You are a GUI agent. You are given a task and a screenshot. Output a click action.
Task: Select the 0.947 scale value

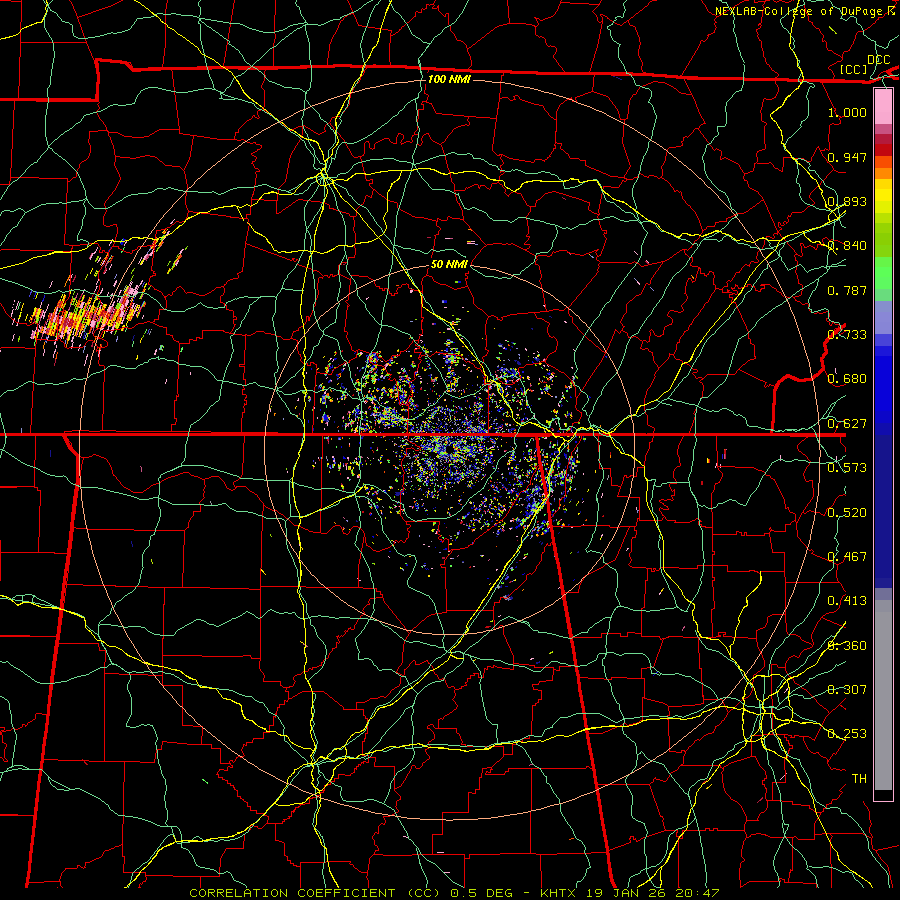(x=847, y=157)
